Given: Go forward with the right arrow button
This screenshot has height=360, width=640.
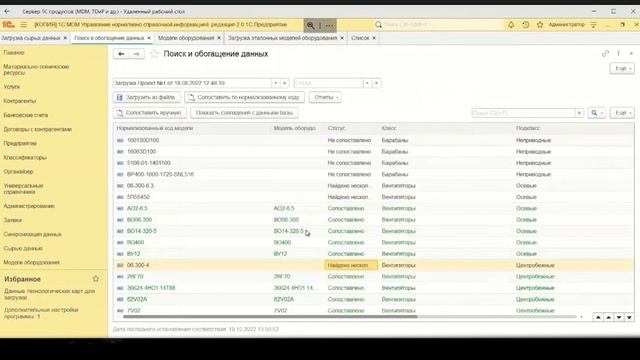Looking at the screenshot, I should point(136,54).
